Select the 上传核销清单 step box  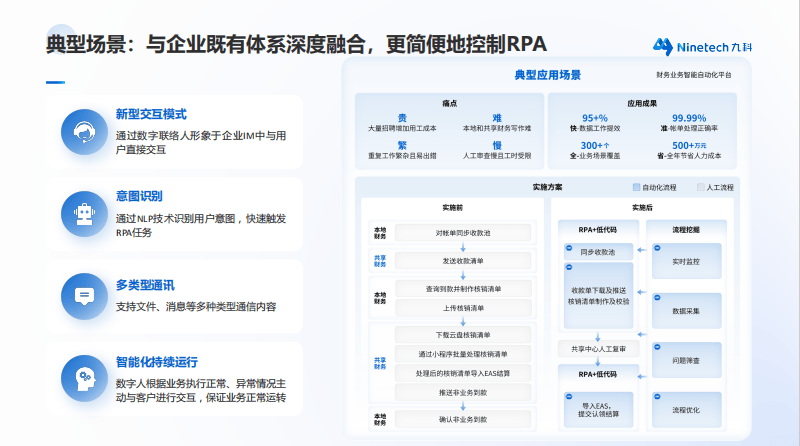[x=463, y=308]
